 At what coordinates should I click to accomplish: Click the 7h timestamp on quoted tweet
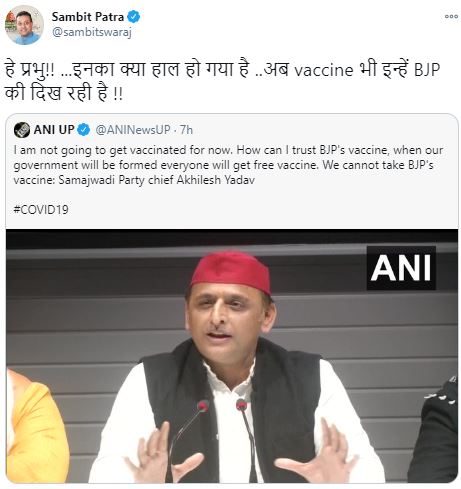(186, 130)
